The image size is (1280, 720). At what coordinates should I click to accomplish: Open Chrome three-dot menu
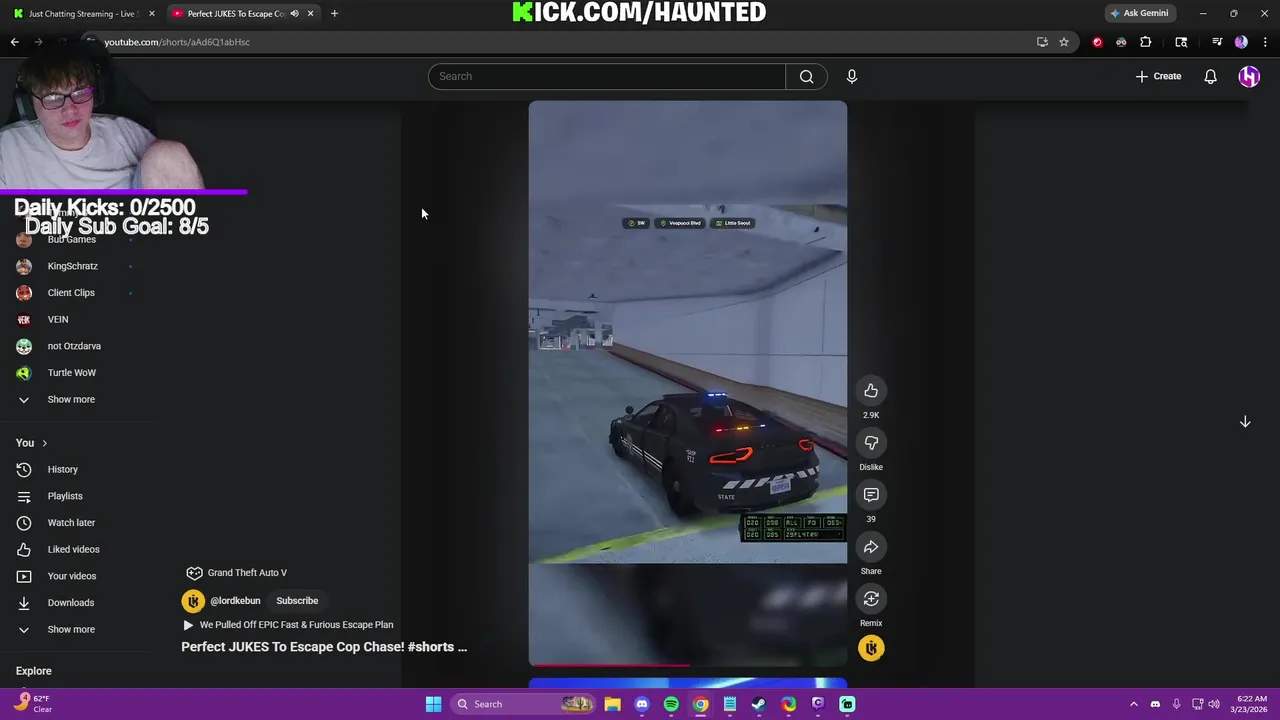tap(1265, 42)
